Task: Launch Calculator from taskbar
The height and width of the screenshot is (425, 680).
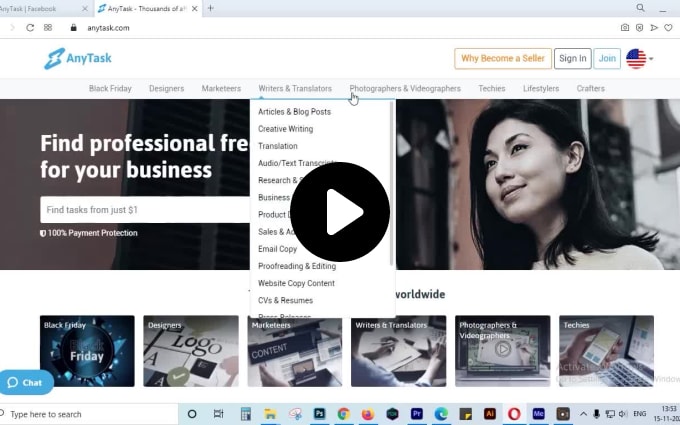Action: pos(246,414)
